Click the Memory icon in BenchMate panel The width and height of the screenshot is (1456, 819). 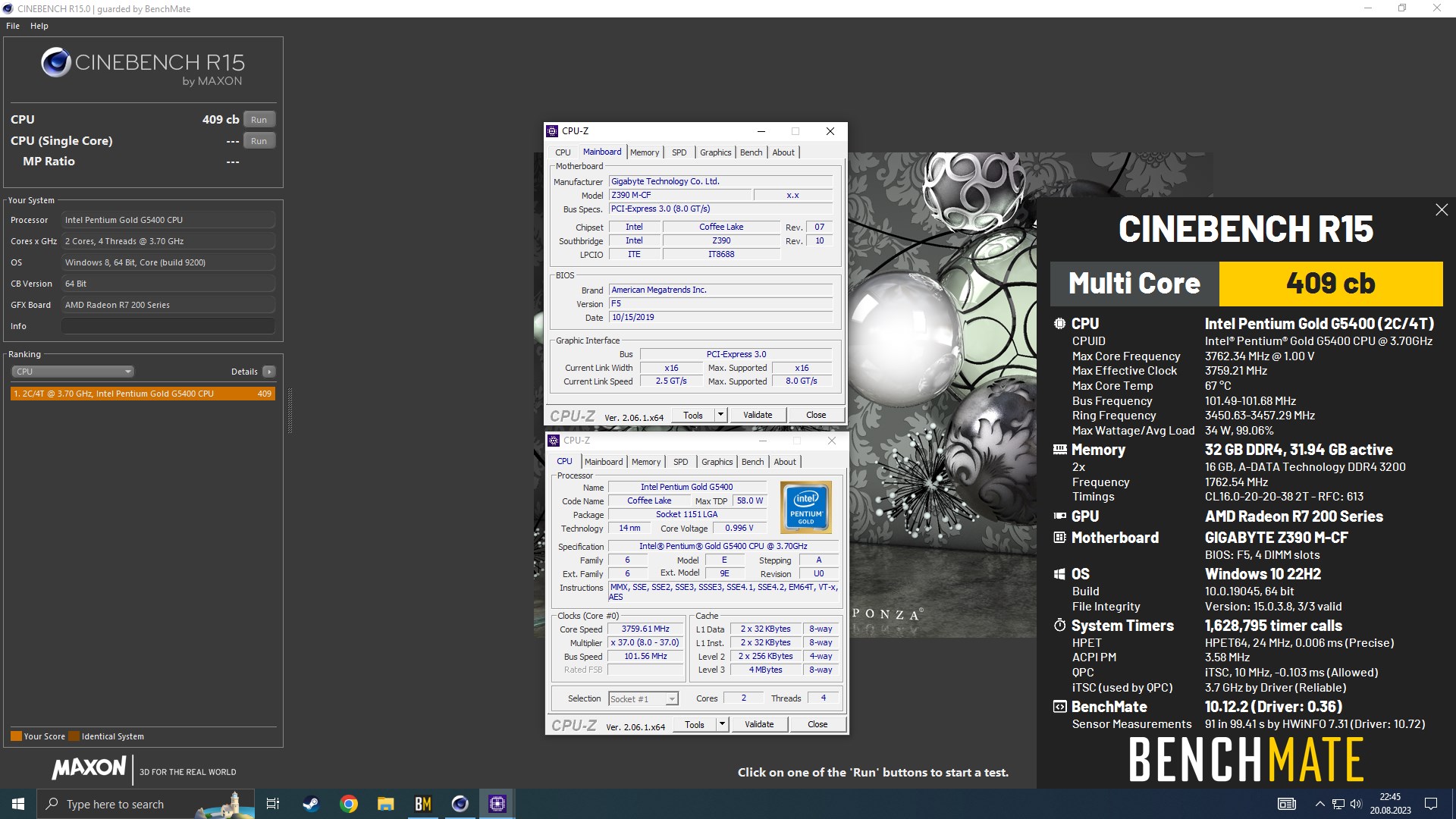coord(1059,450)
